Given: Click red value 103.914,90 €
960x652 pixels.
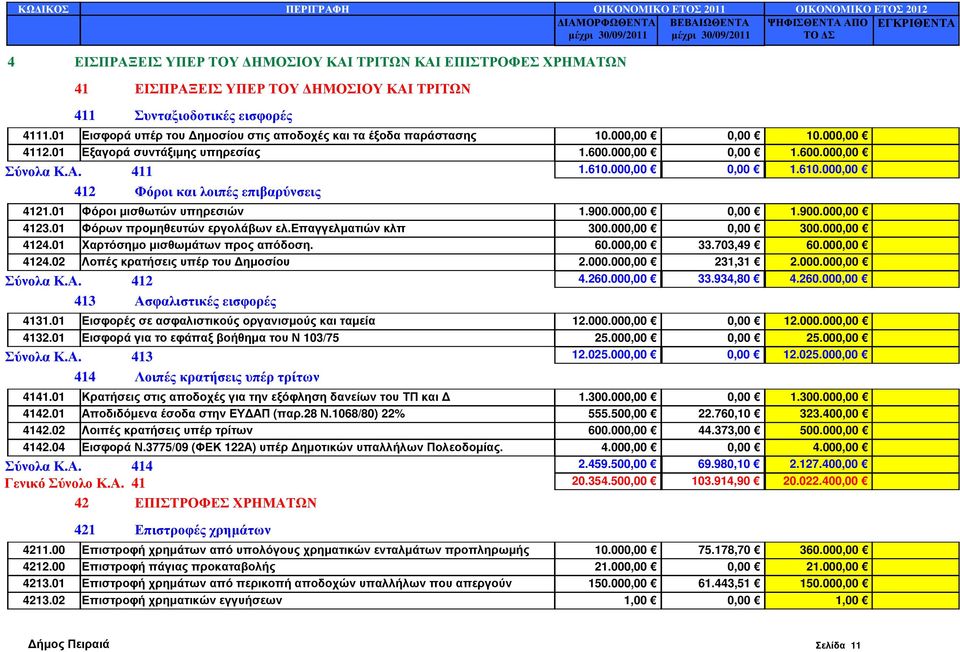Looking at the screenshot, I should (x=713, y=481).
